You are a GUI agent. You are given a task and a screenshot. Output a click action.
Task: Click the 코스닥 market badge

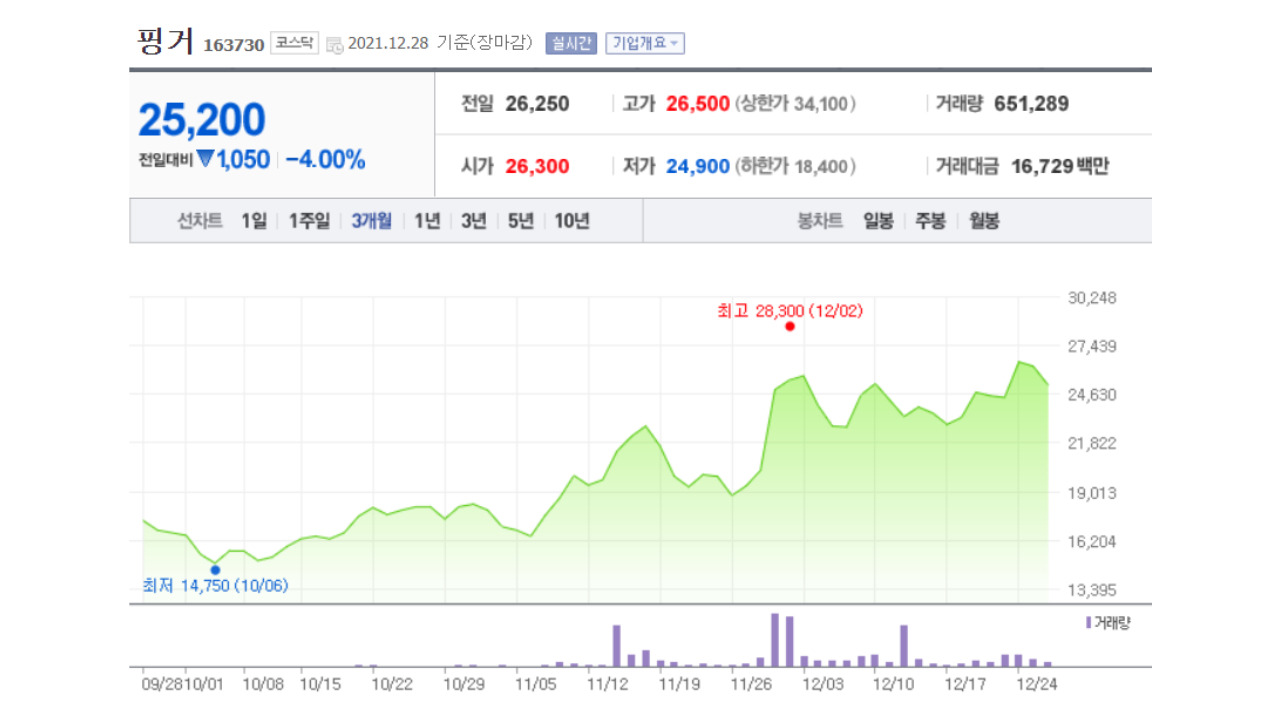294,43
